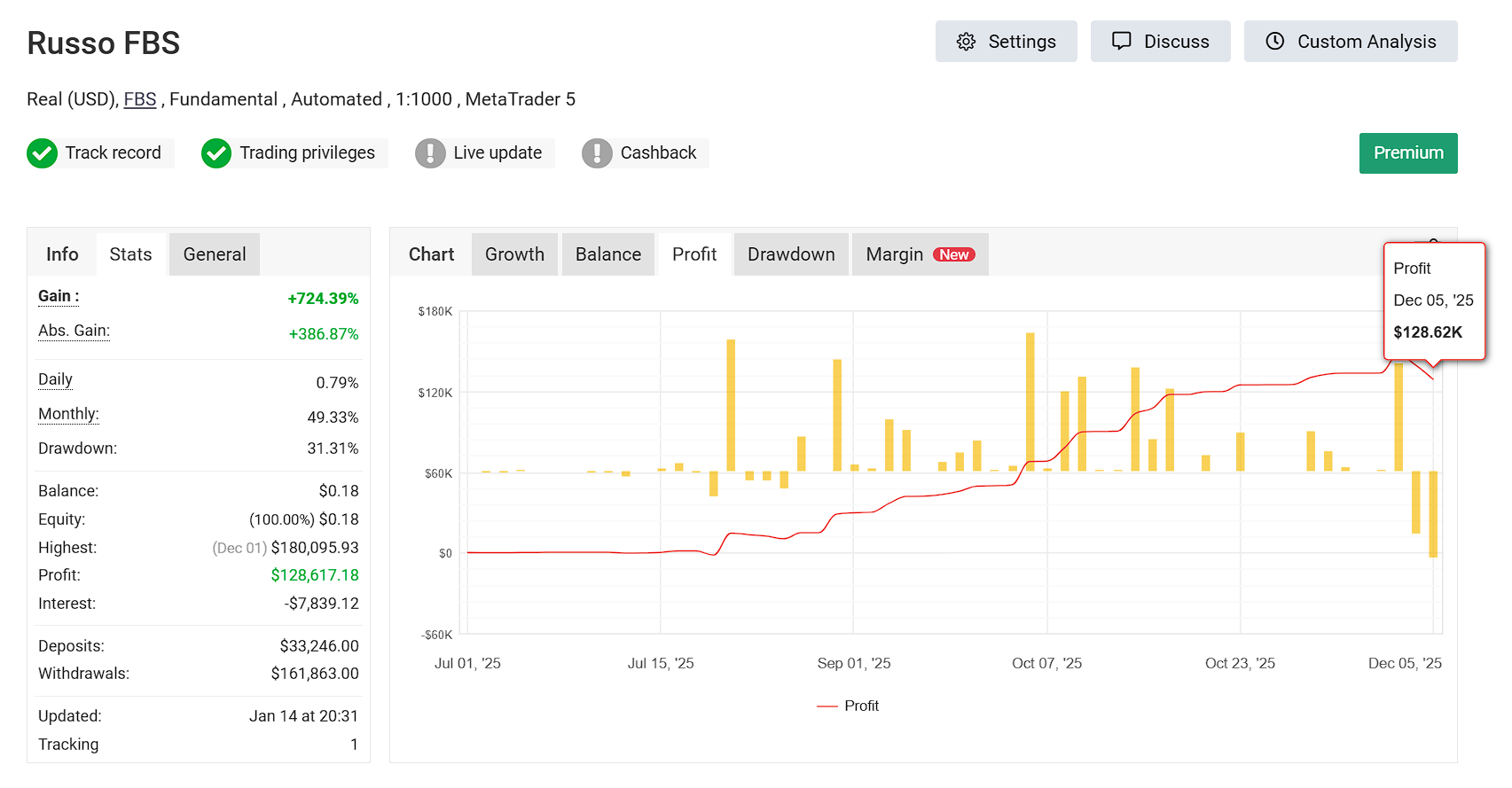Click the green Track record checkmark icon
Screen dimensions: 1512x788
click(42, 153)
